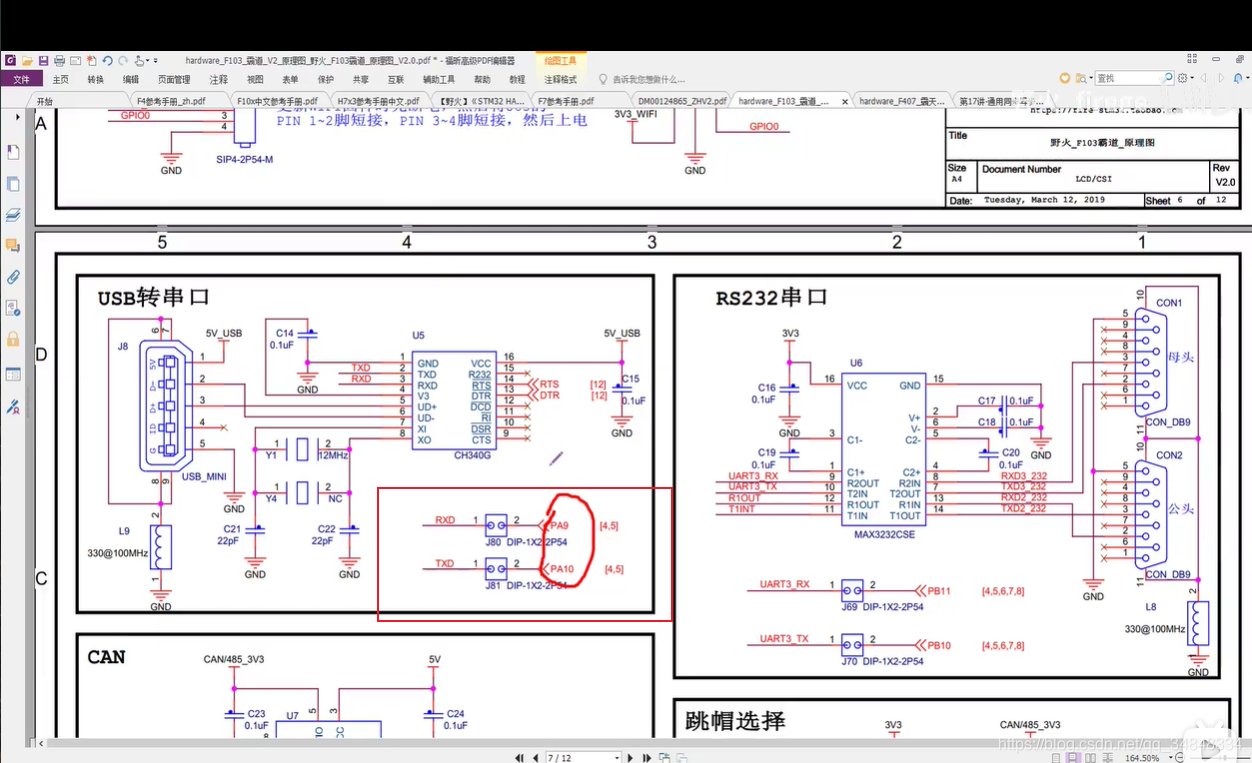Screen dimensions: 1252x763
Task: Open the 教程 ribbon tab
Action: click(517, 80)
